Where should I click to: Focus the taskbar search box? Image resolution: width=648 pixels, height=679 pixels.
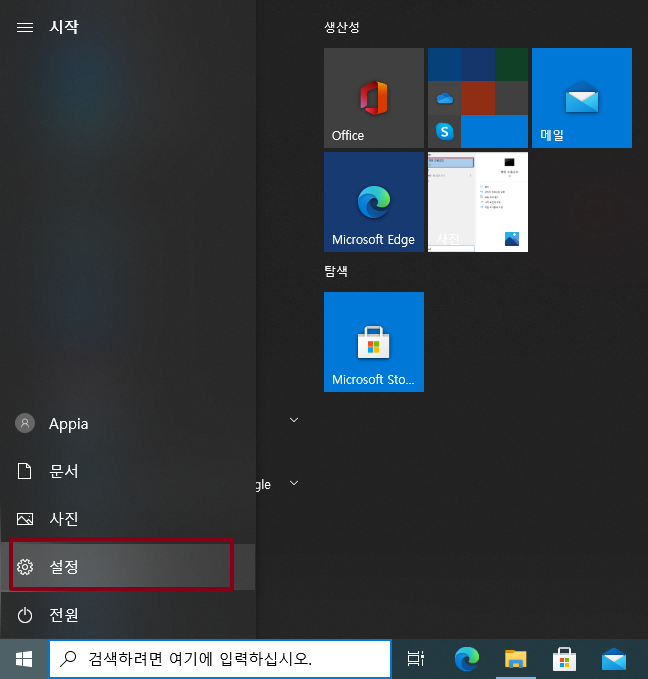click(220, 659)
